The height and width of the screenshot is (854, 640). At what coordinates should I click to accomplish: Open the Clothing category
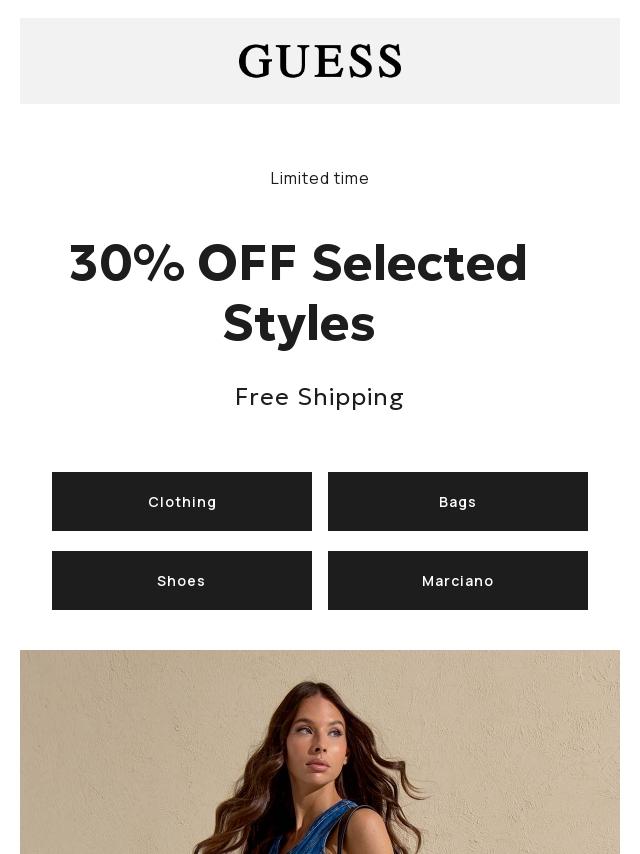[182, 502]
